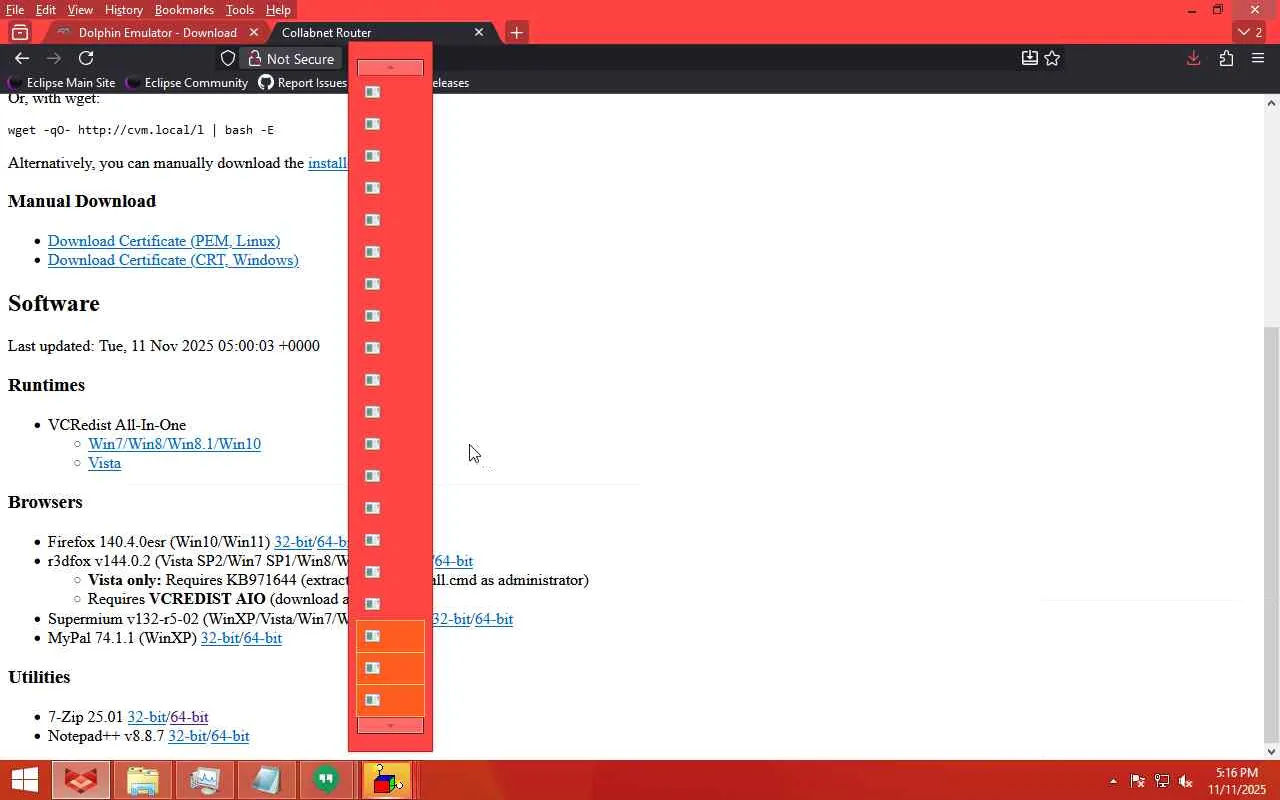Click Download Certificate (CRT, Windows) link

click(x=173, y=260)
